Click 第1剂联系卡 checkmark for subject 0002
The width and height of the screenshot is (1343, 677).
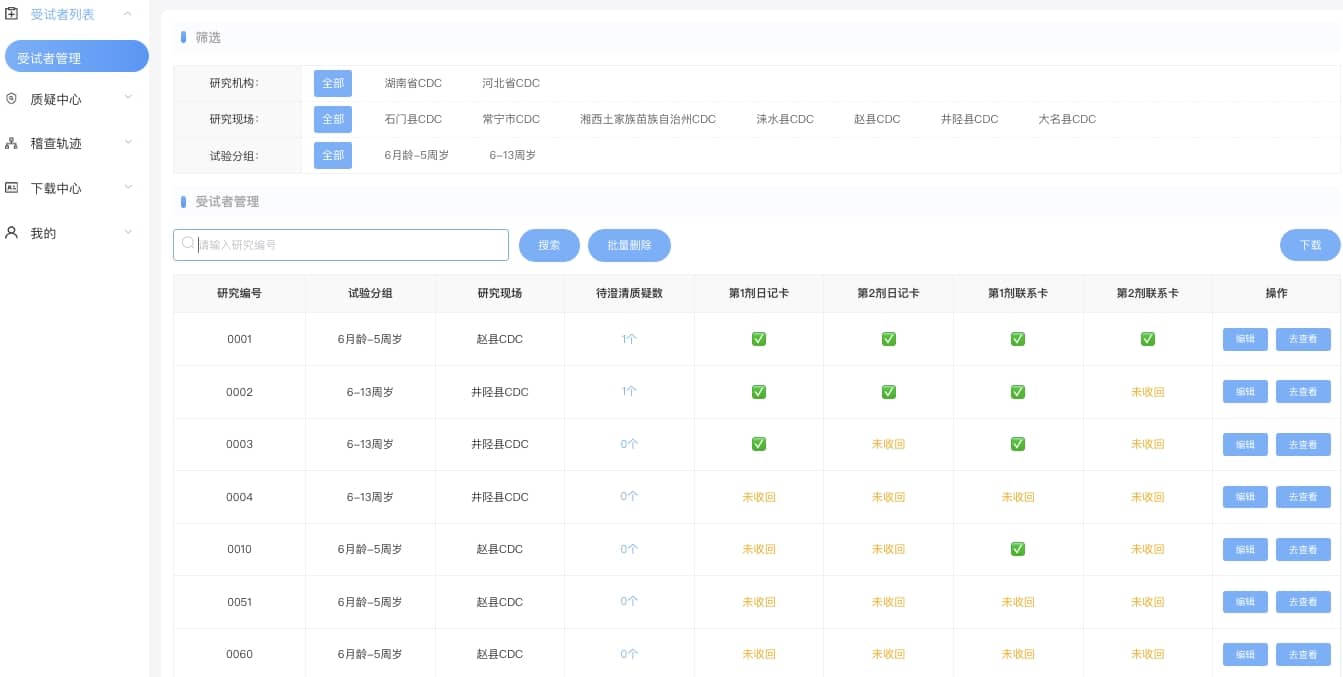click(x=1018, y=392)
